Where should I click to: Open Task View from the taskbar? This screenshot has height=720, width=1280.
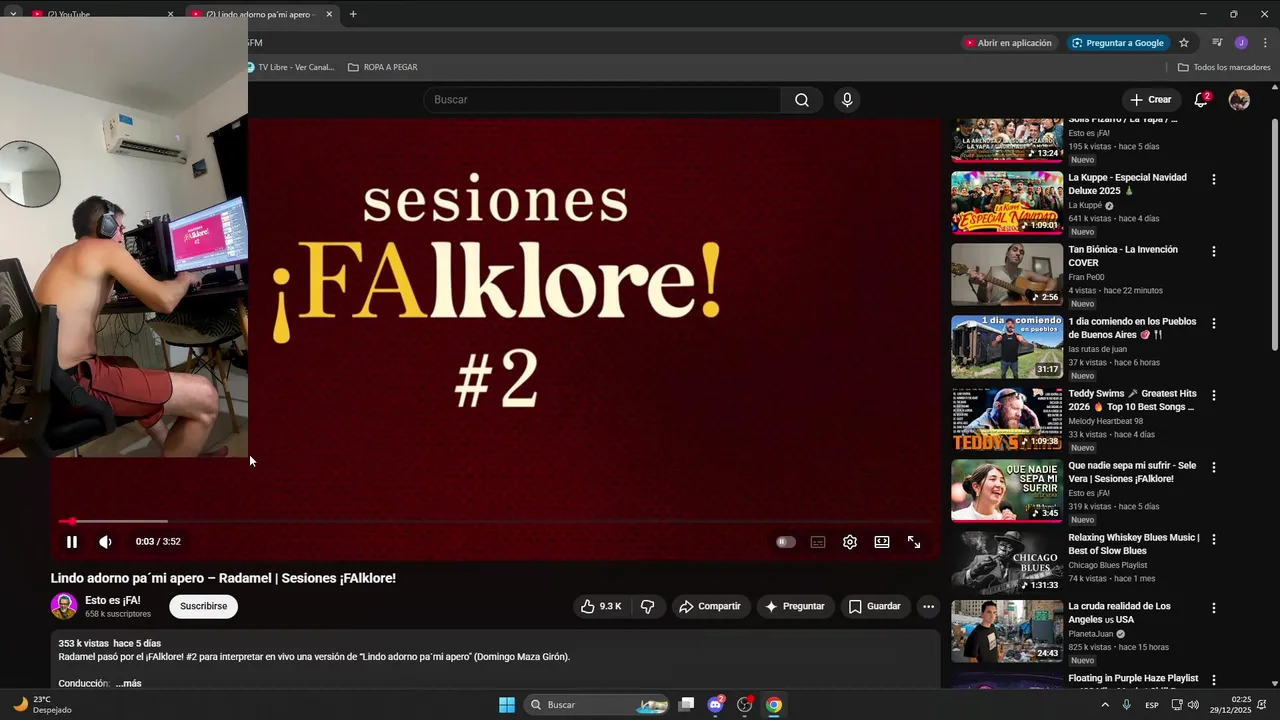click(686, 705)
